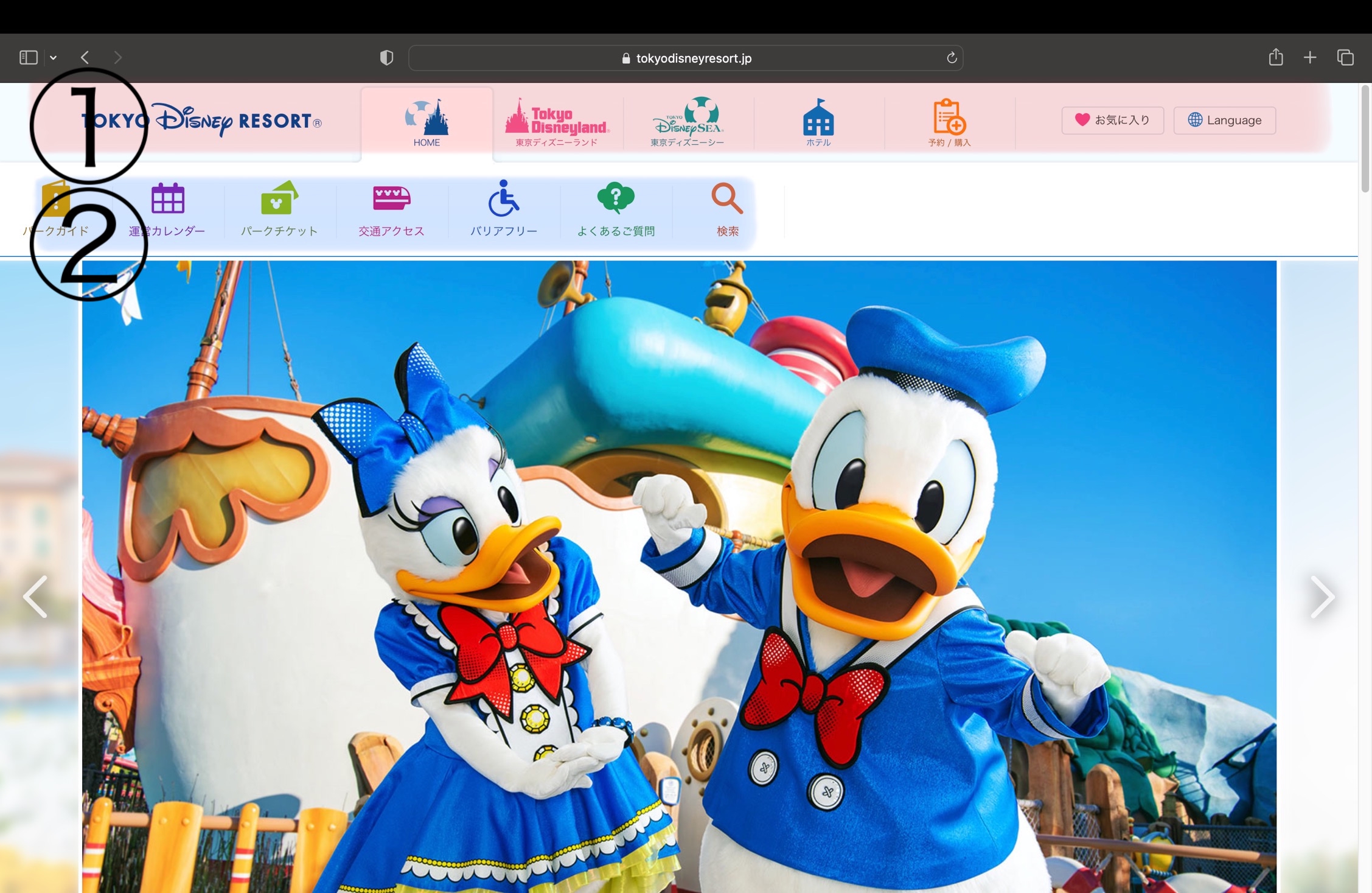Open the ホテル hotel tab
This screenshot has width=1372, height=893.
pos(818,124)
